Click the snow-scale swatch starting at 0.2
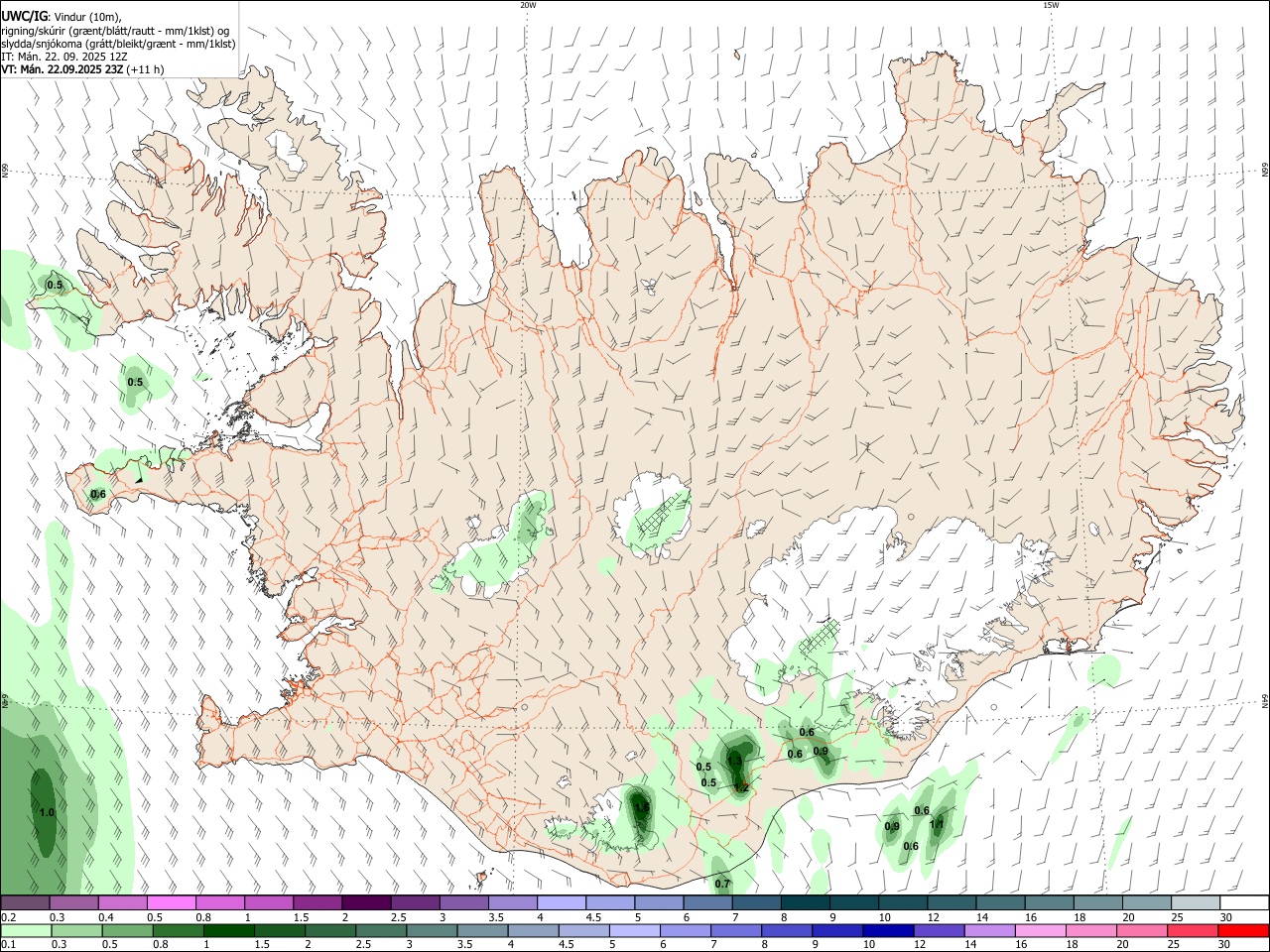 pyautogui.click(x=25, y=902)
